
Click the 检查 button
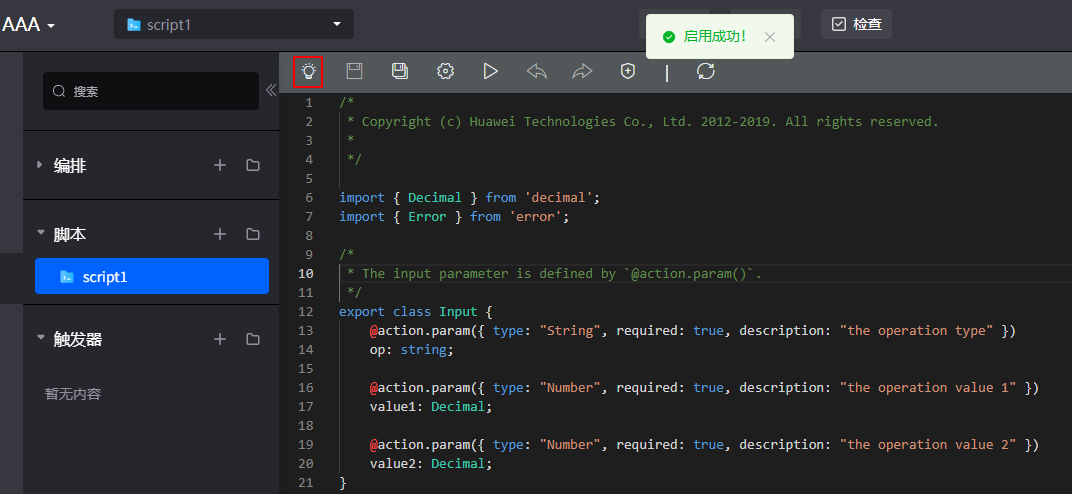(857, 25)
